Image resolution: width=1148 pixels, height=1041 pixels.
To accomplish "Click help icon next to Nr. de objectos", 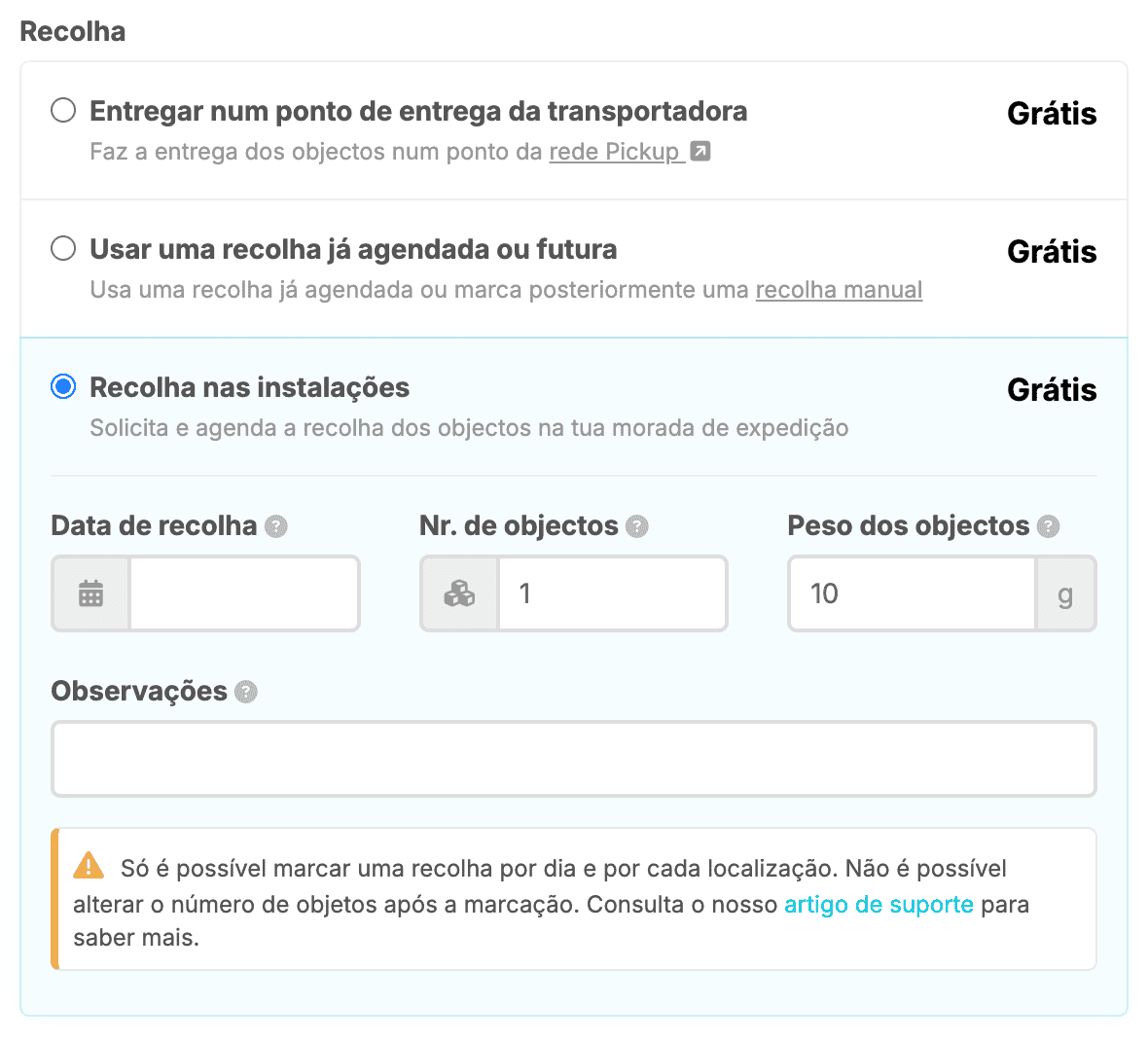I will tap(637, 526).
